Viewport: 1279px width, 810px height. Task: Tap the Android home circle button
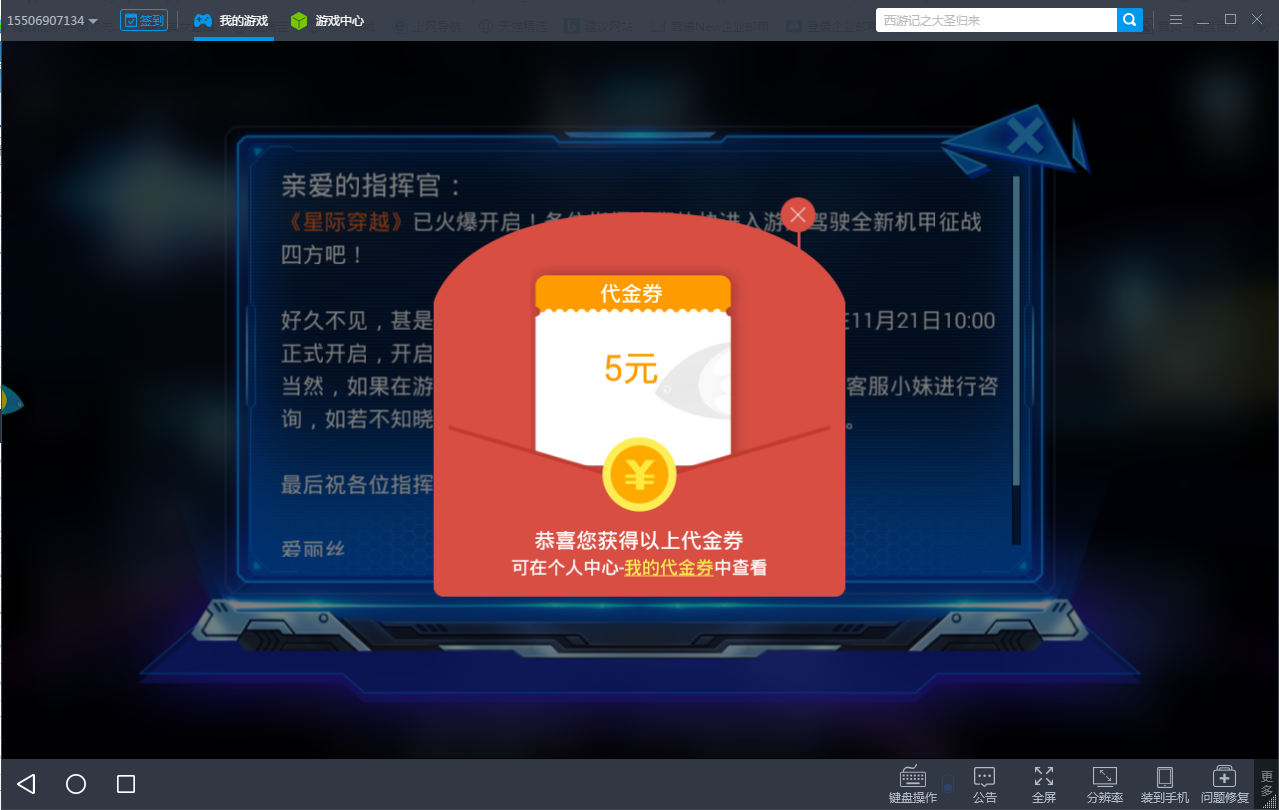(x=76, y=784)
